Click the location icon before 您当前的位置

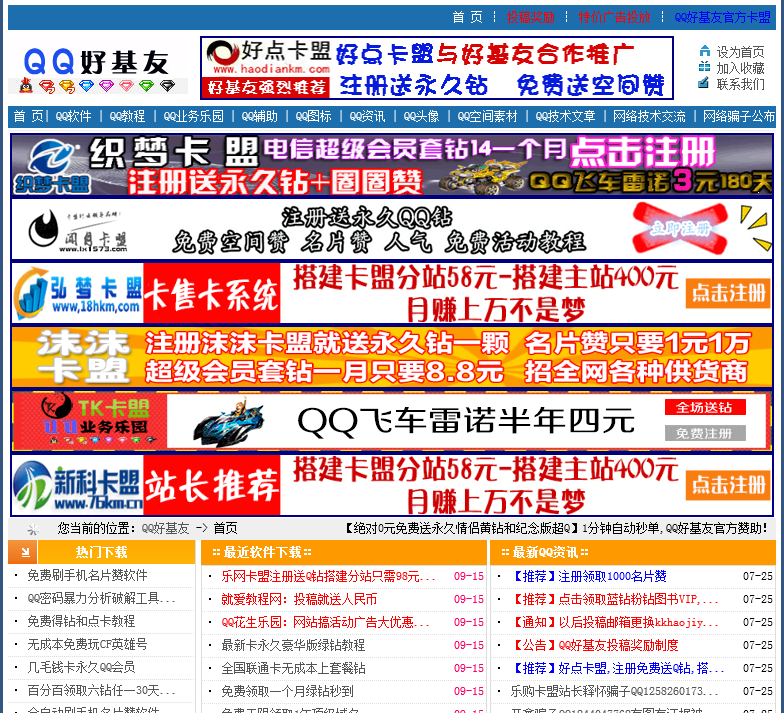[33, 528]
